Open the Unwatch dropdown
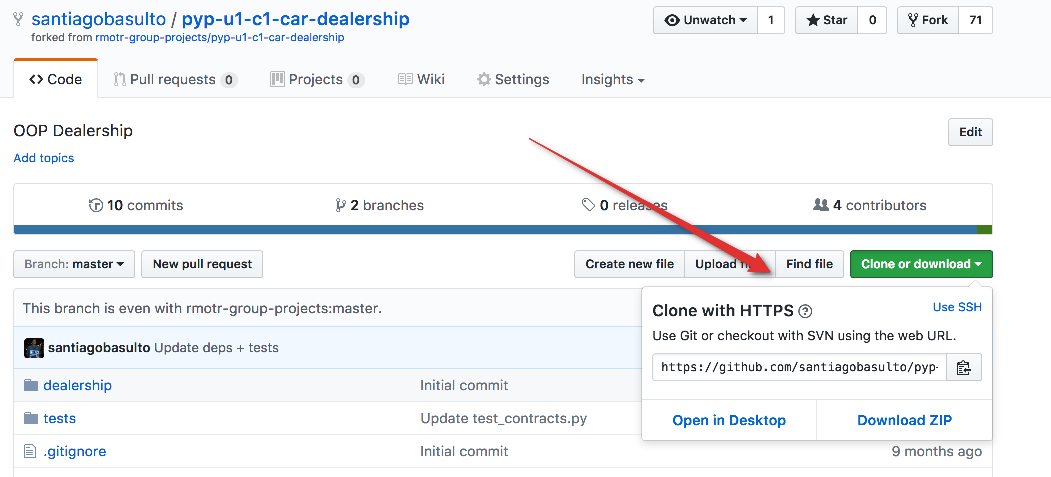This screenshot has width=1051, height=477. (705, 20)
